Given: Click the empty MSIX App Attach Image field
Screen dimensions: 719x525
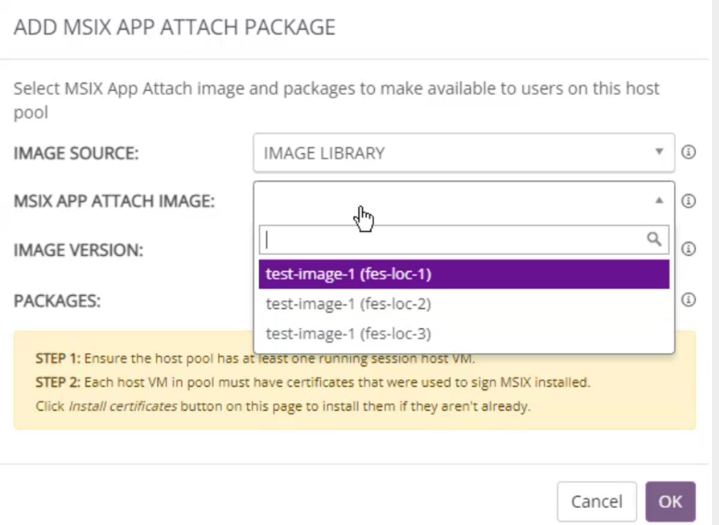Looking at the screenshot, I should [450, 201].
